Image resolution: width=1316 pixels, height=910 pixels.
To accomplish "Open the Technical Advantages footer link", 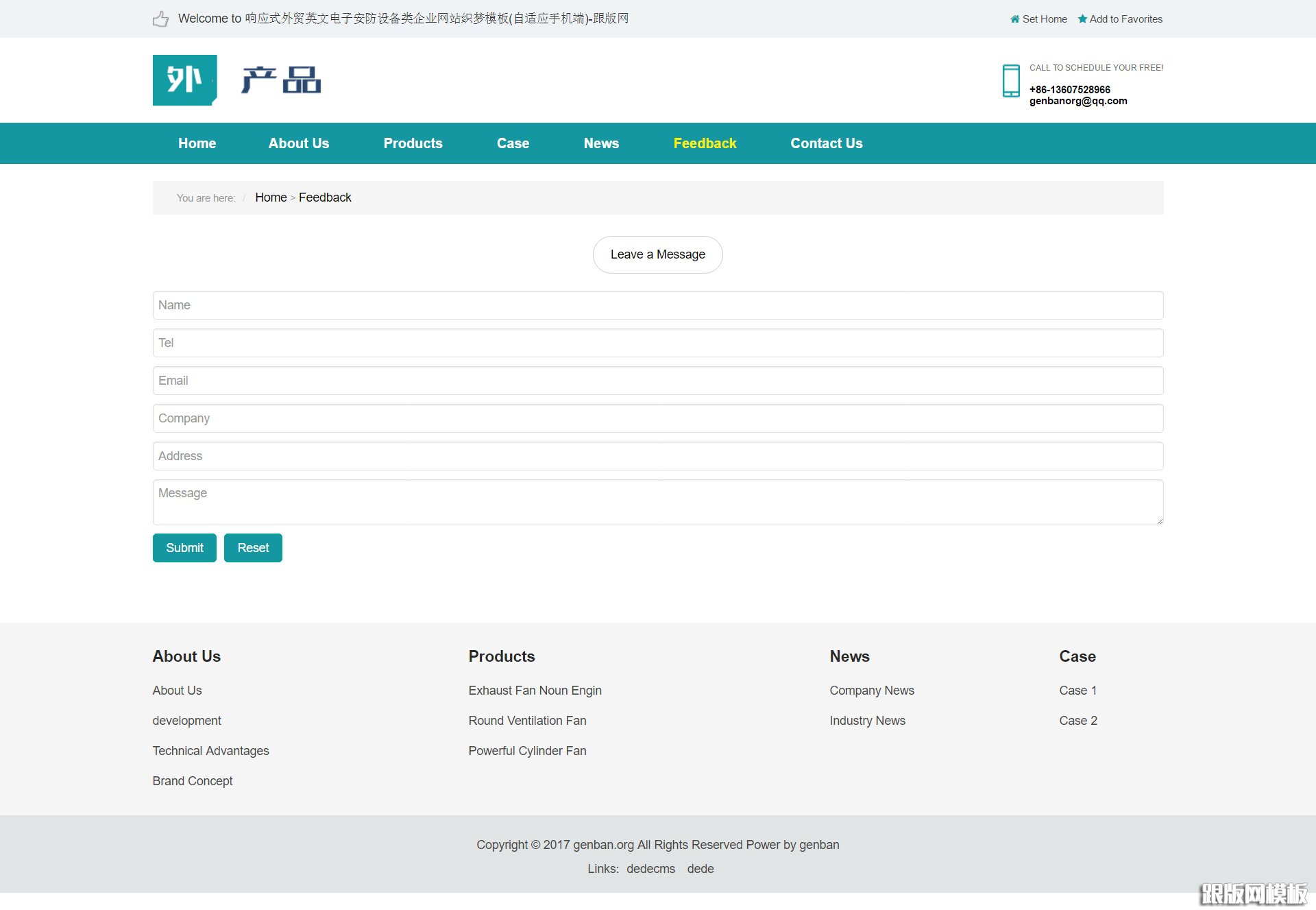I will 210,751.
